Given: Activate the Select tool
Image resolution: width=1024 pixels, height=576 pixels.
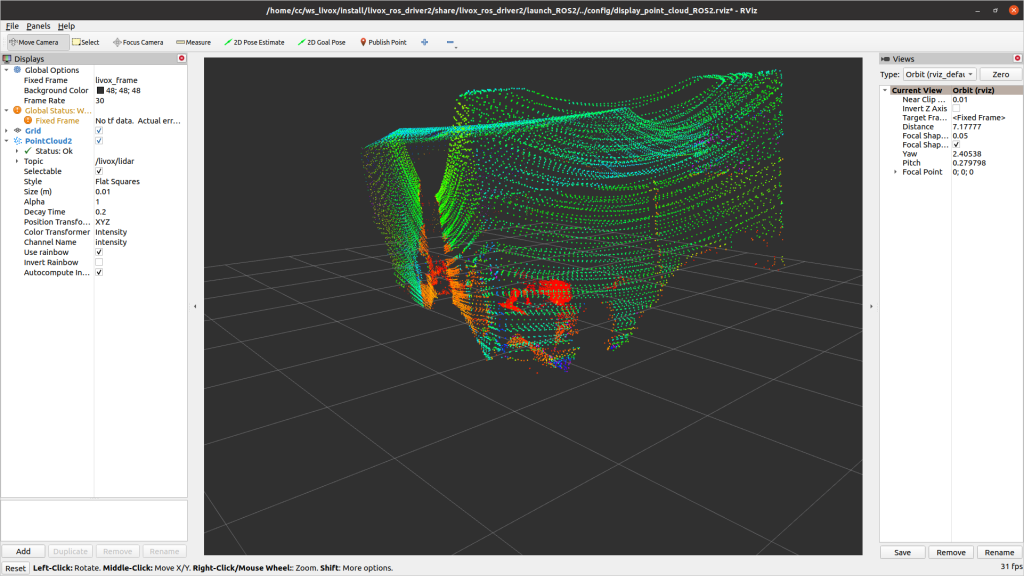Looking at the screenshot, I should click(x=85, y=42).
